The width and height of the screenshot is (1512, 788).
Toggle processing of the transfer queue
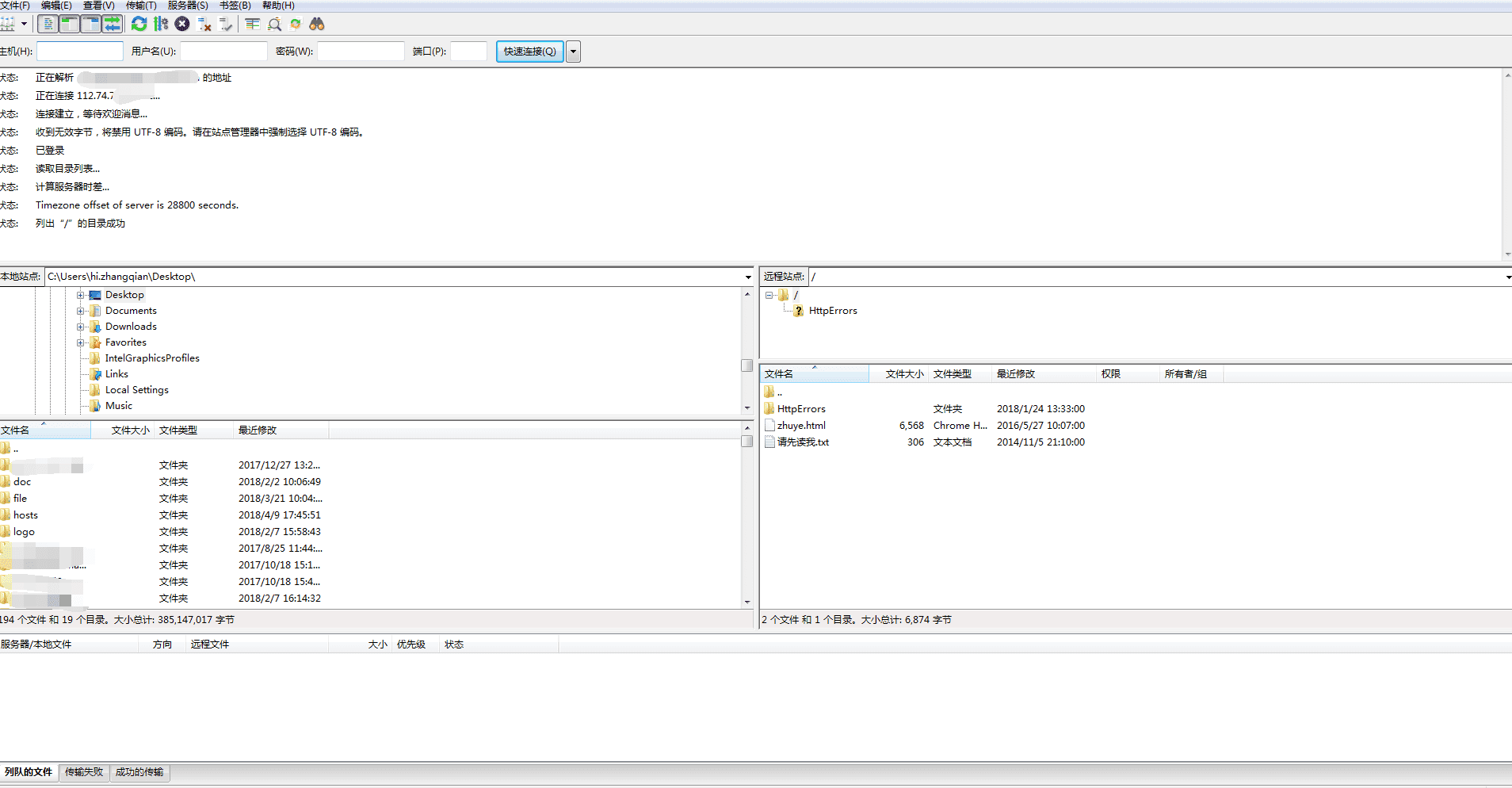pyautogui.click(x=161, y=24)
